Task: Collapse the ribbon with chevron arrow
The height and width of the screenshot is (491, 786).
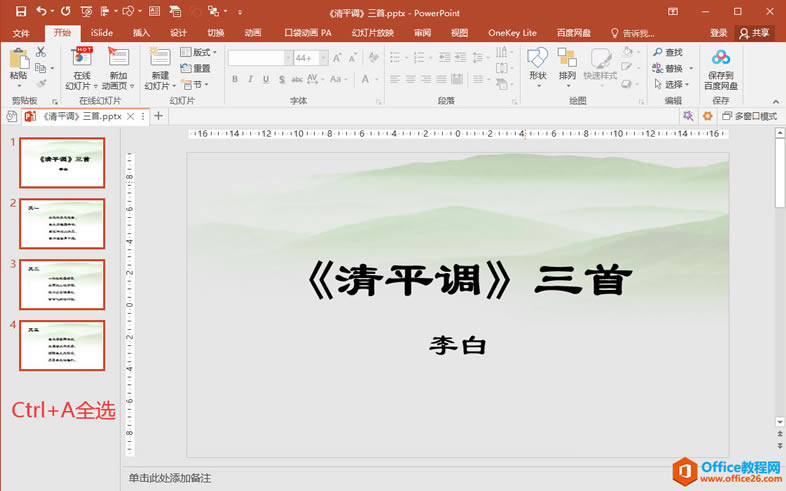Action: click(776, 101)
